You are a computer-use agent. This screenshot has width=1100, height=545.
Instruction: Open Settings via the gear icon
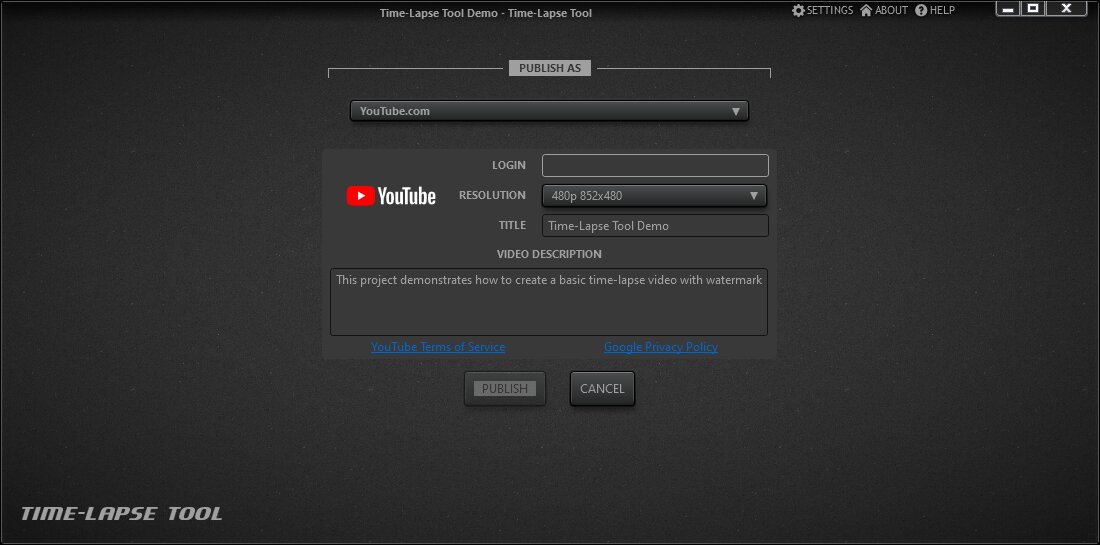pos(798,11)
